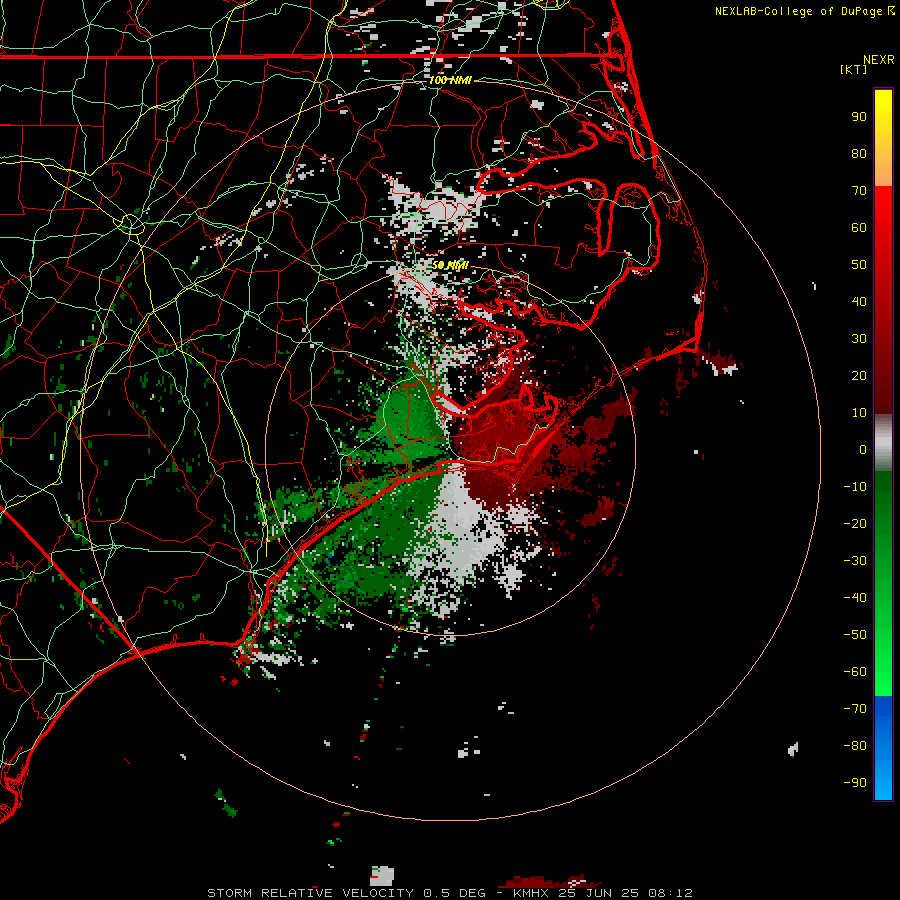Click the gray zero-velocity segment of the color bar
The width and height of the screenshot is (900, 900).
pyautogui.click(x=883, y=443)
